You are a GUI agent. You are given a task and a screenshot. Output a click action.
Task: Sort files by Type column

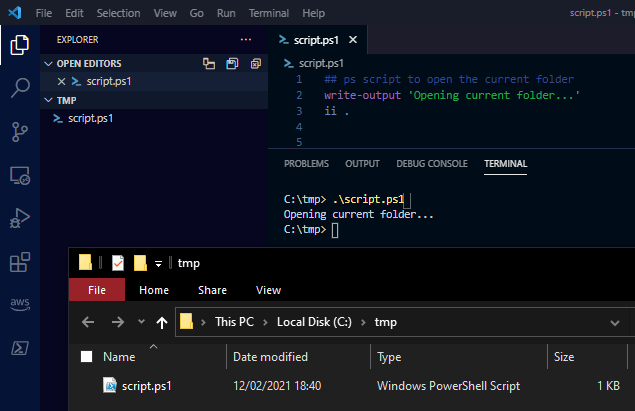[389, 357]
